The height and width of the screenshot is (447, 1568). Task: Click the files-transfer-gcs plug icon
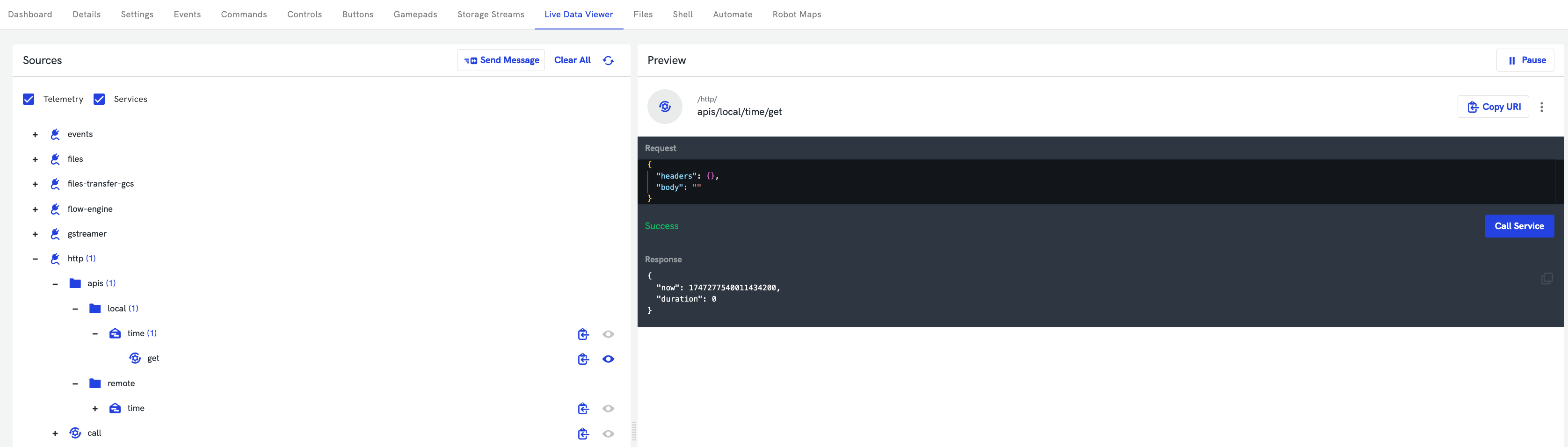pyautogui.click(x=55, y=184)
